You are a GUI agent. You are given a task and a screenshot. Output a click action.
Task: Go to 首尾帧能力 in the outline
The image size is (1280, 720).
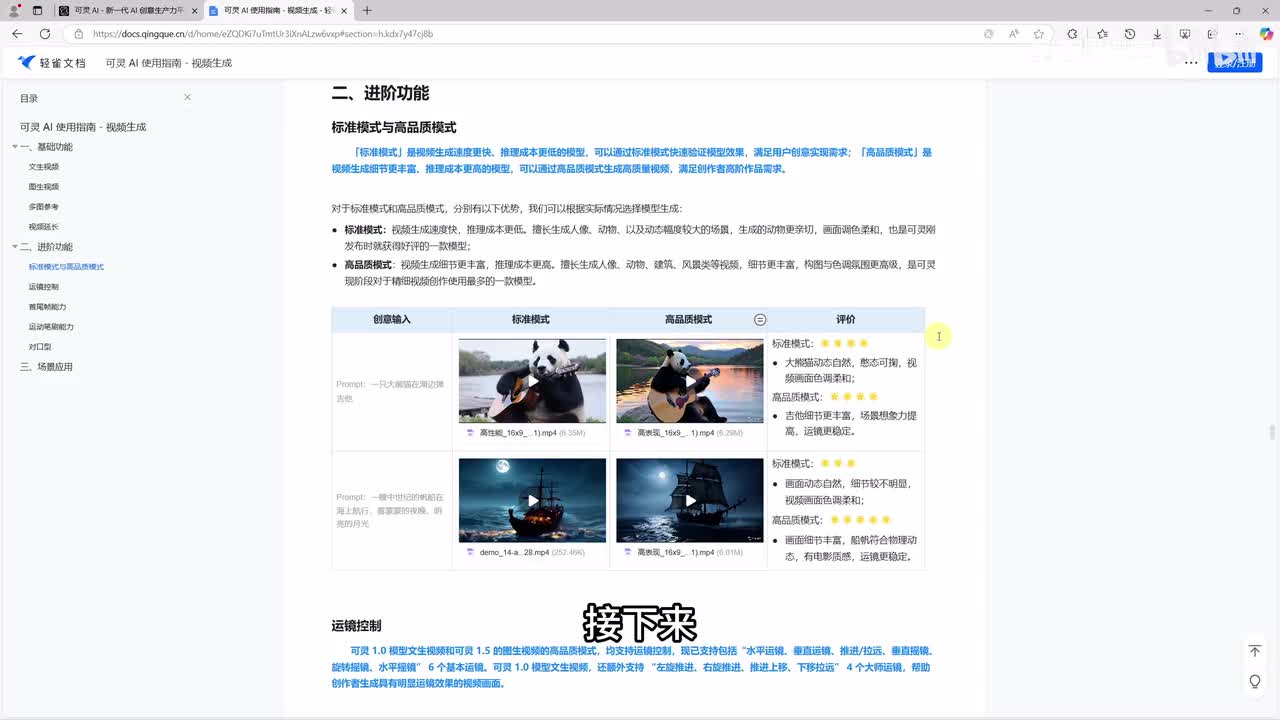tap(48, 307)
